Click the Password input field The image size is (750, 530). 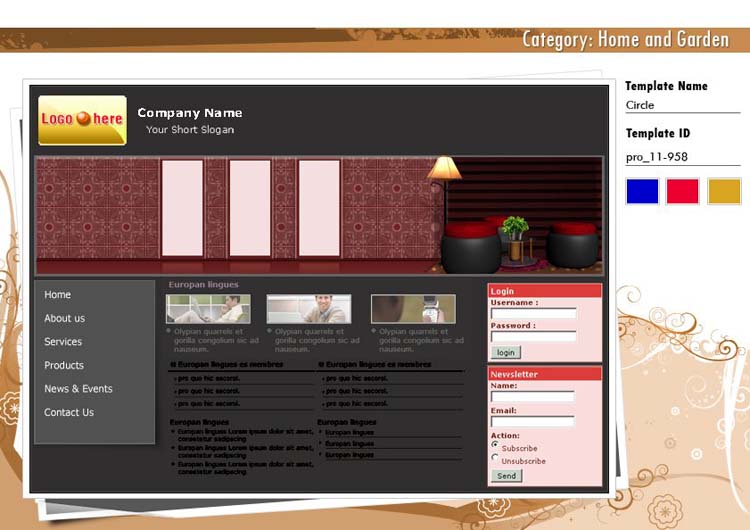pyautogui.click(x=533, y=337)
